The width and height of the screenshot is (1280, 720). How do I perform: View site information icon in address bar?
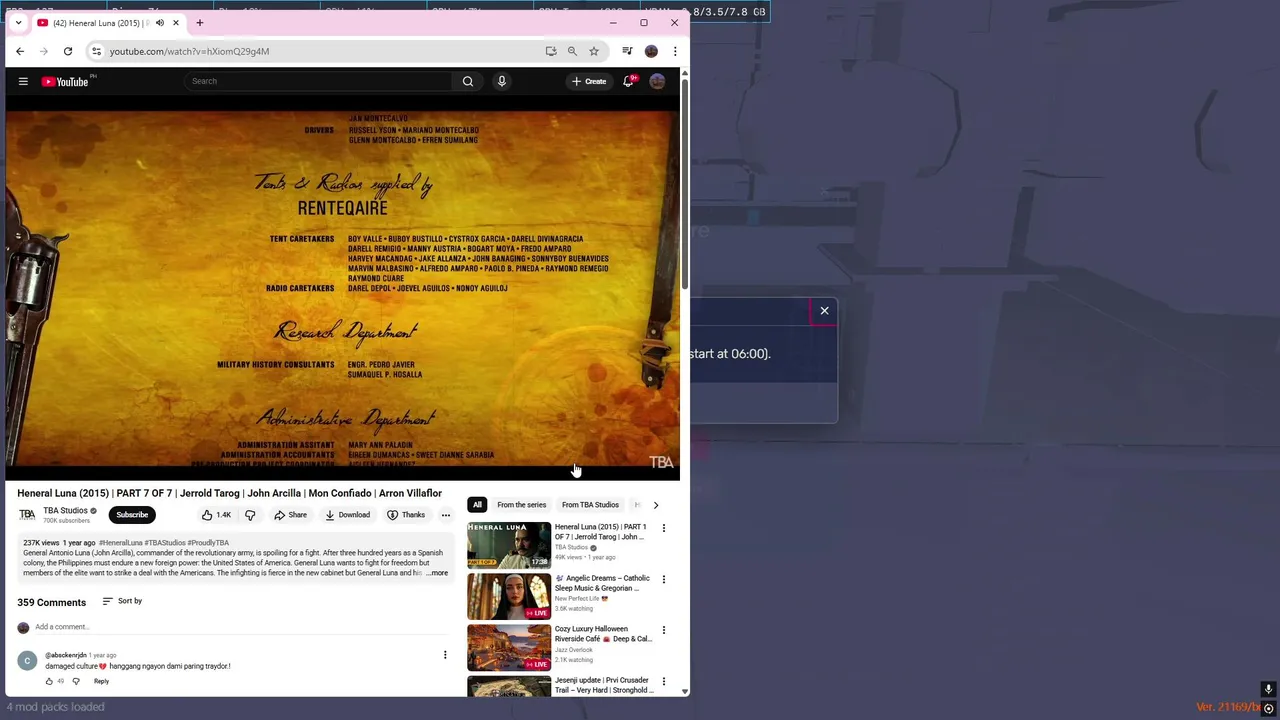point(96,51)
